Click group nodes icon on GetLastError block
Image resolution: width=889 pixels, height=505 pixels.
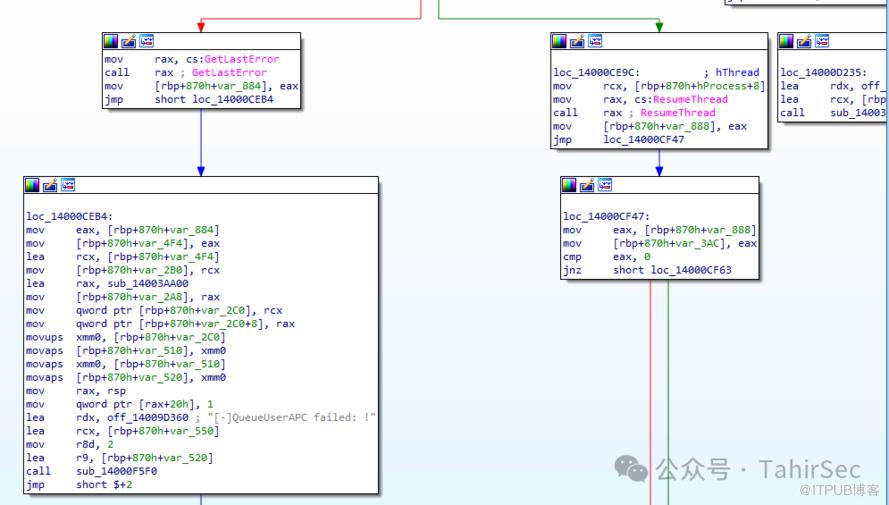click(x=146, y=41)
